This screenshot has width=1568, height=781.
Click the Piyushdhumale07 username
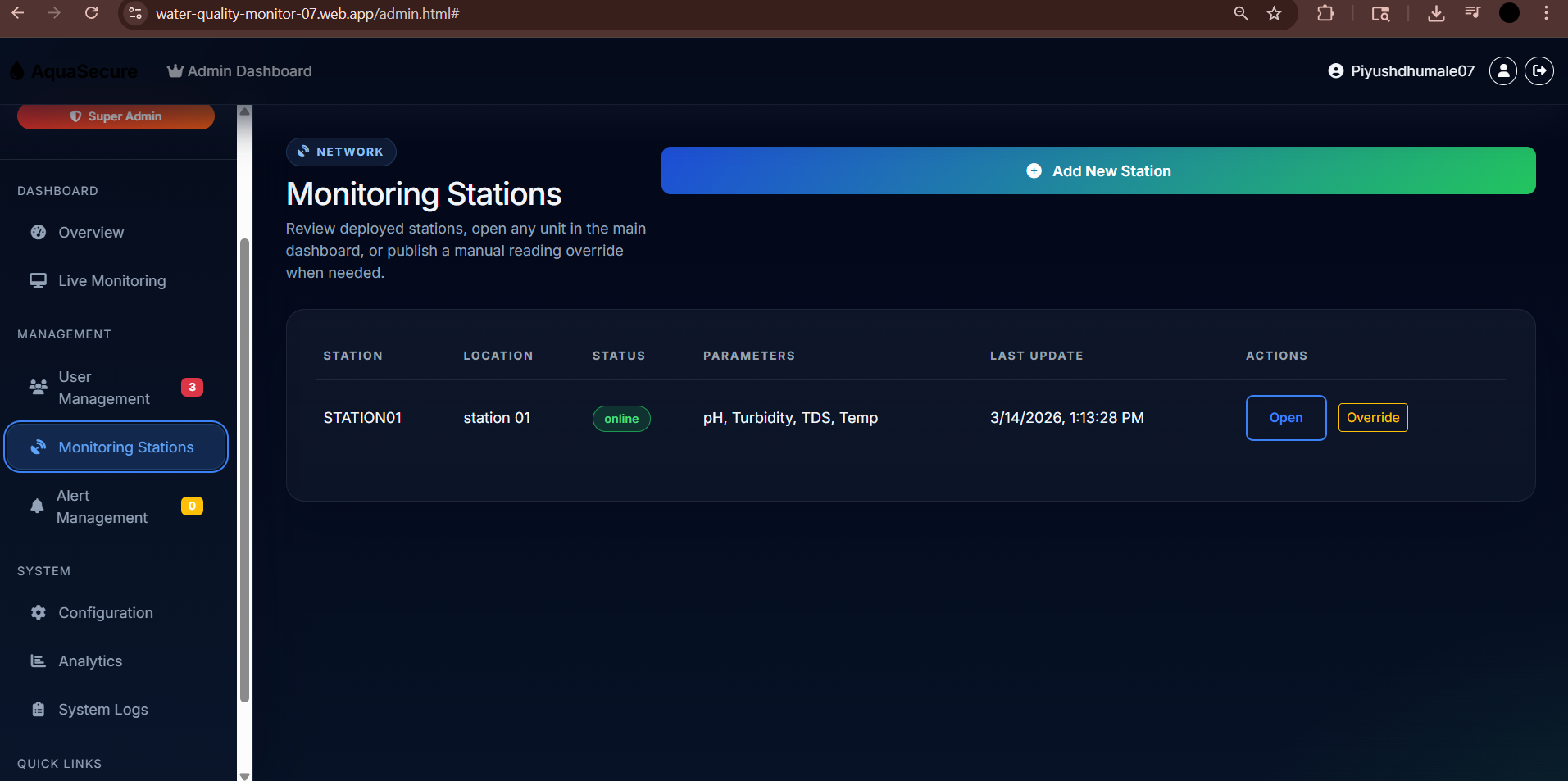[1412, 71]
